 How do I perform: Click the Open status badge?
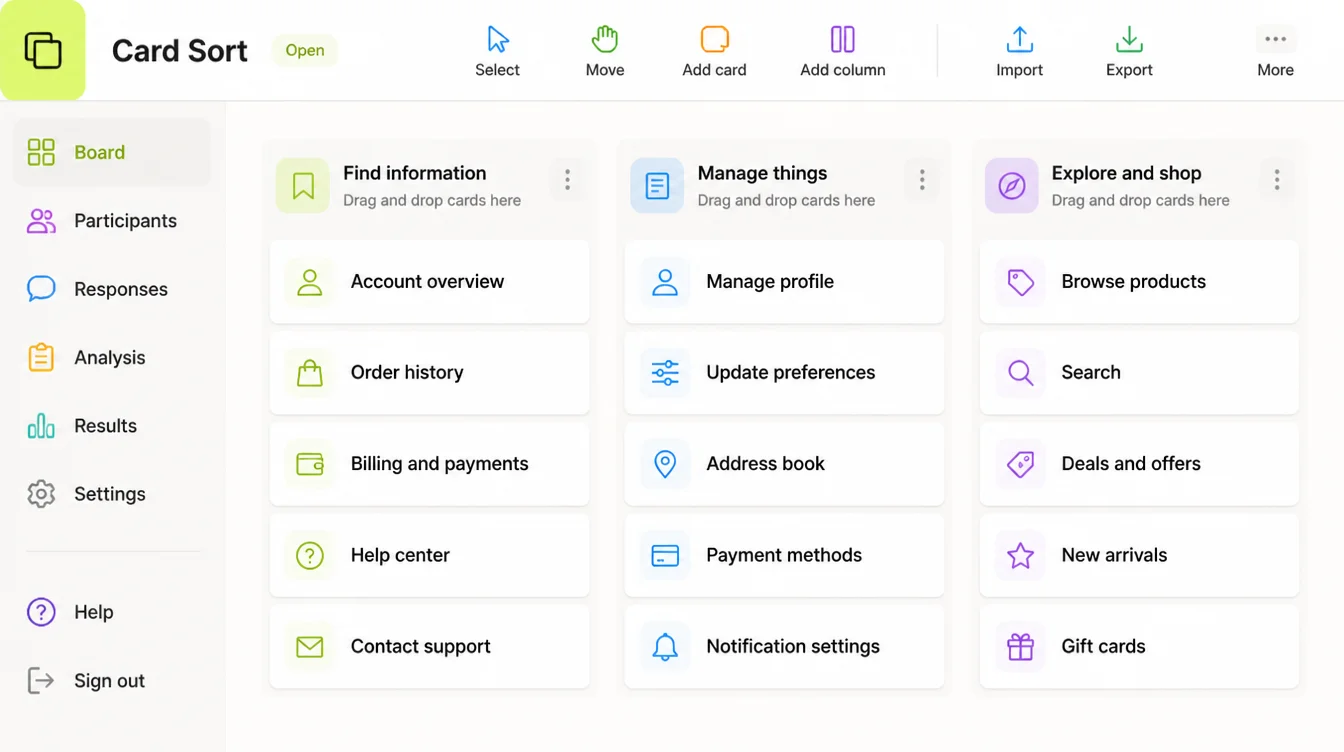[x=305, y=50]
